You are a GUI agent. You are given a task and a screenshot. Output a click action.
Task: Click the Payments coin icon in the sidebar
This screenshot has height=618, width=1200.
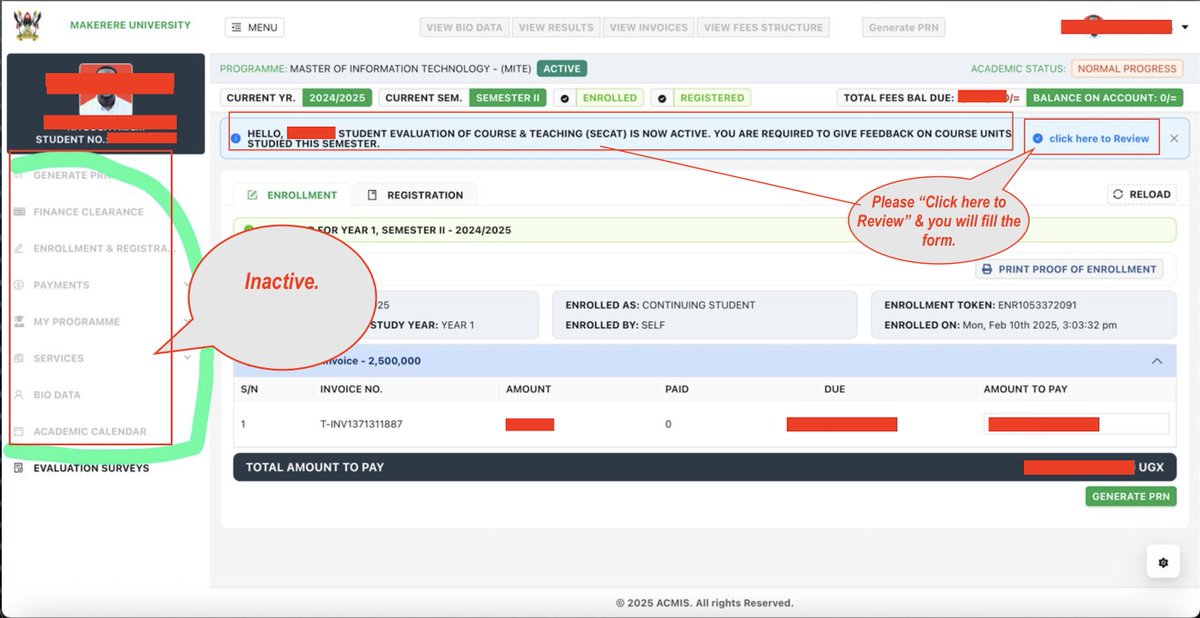tap(19, 285)
